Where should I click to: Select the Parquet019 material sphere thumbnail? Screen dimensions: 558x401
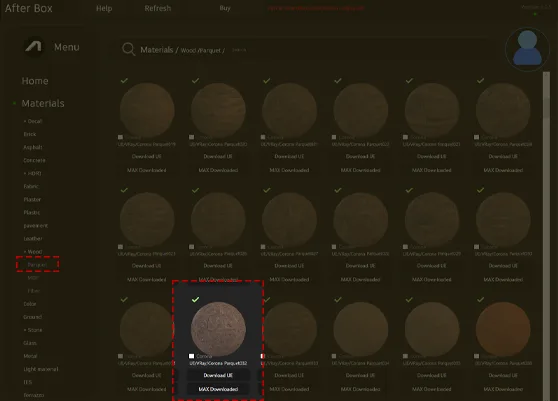tap(147, 110)
